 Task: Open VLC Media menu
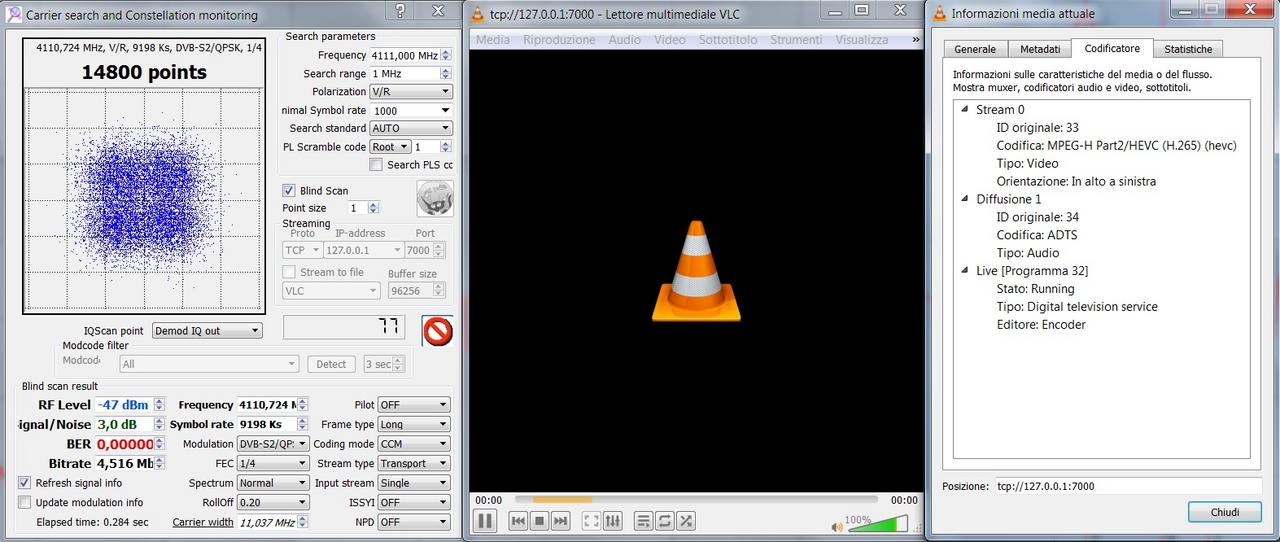tap(493, 39)
